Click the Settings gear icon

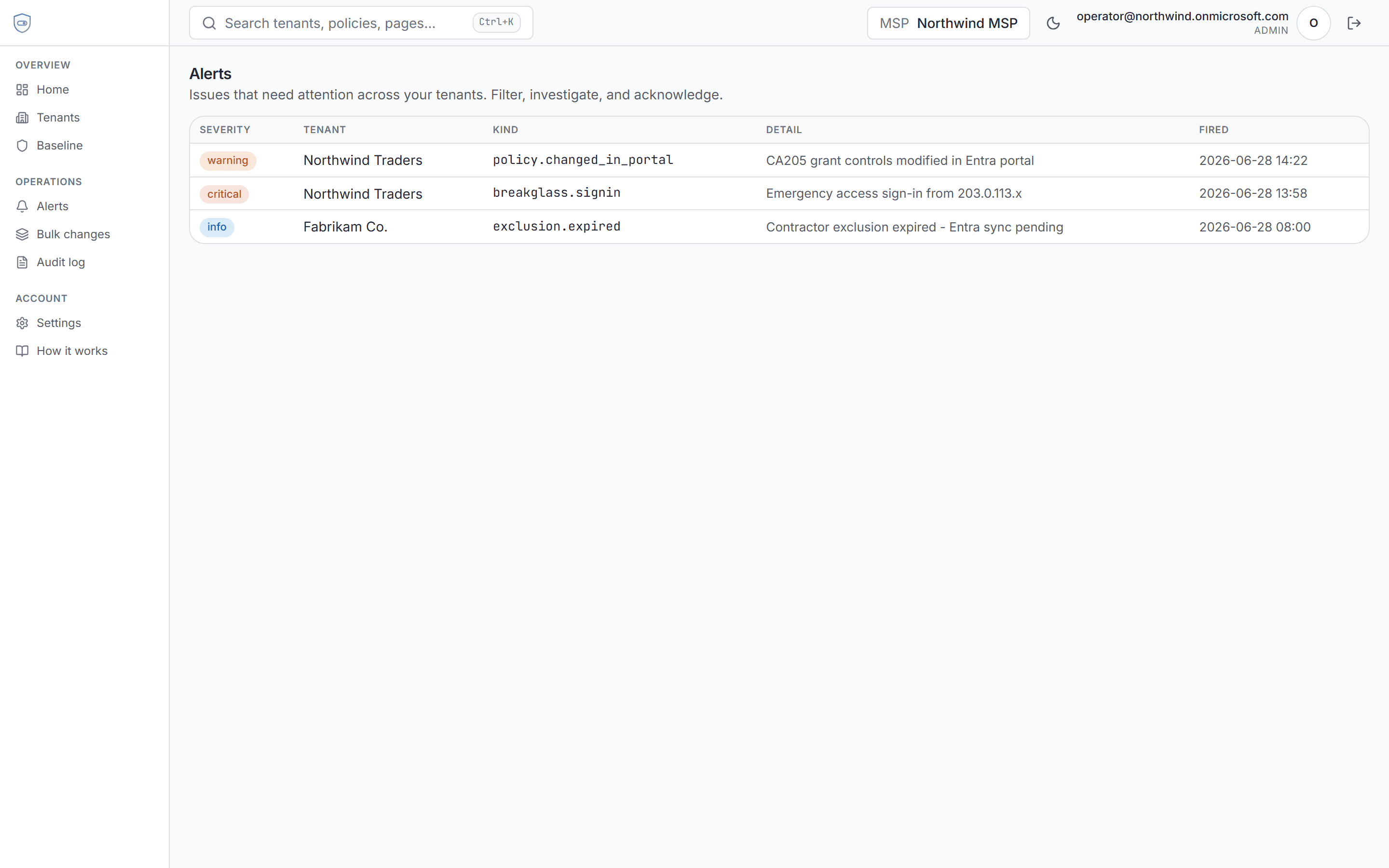coord(22,323)
